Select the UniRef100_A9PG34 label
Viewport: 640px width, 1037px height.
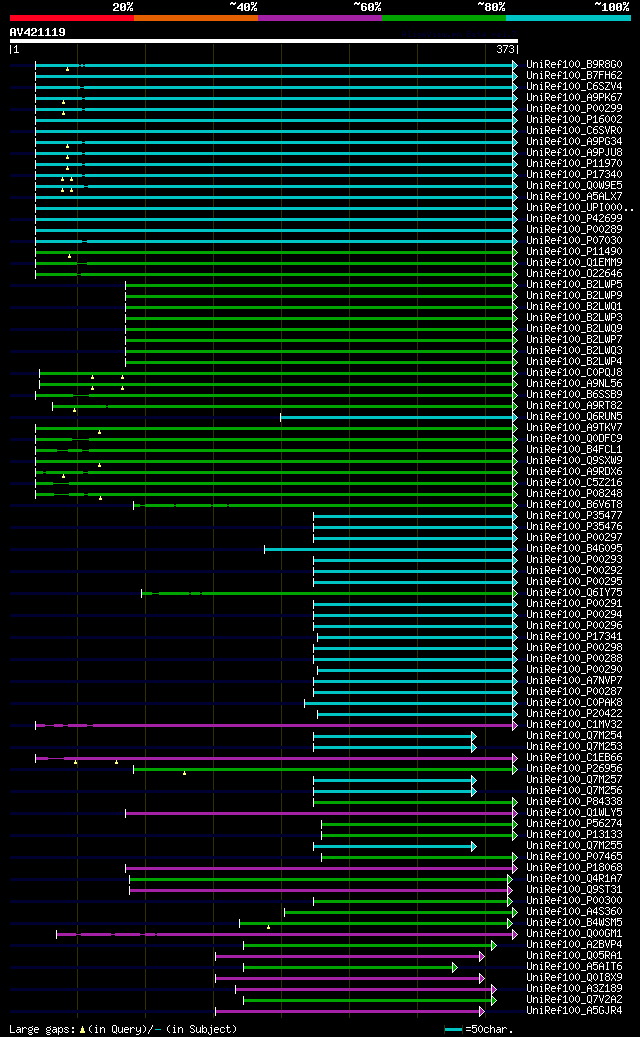(x=574, y=142)
